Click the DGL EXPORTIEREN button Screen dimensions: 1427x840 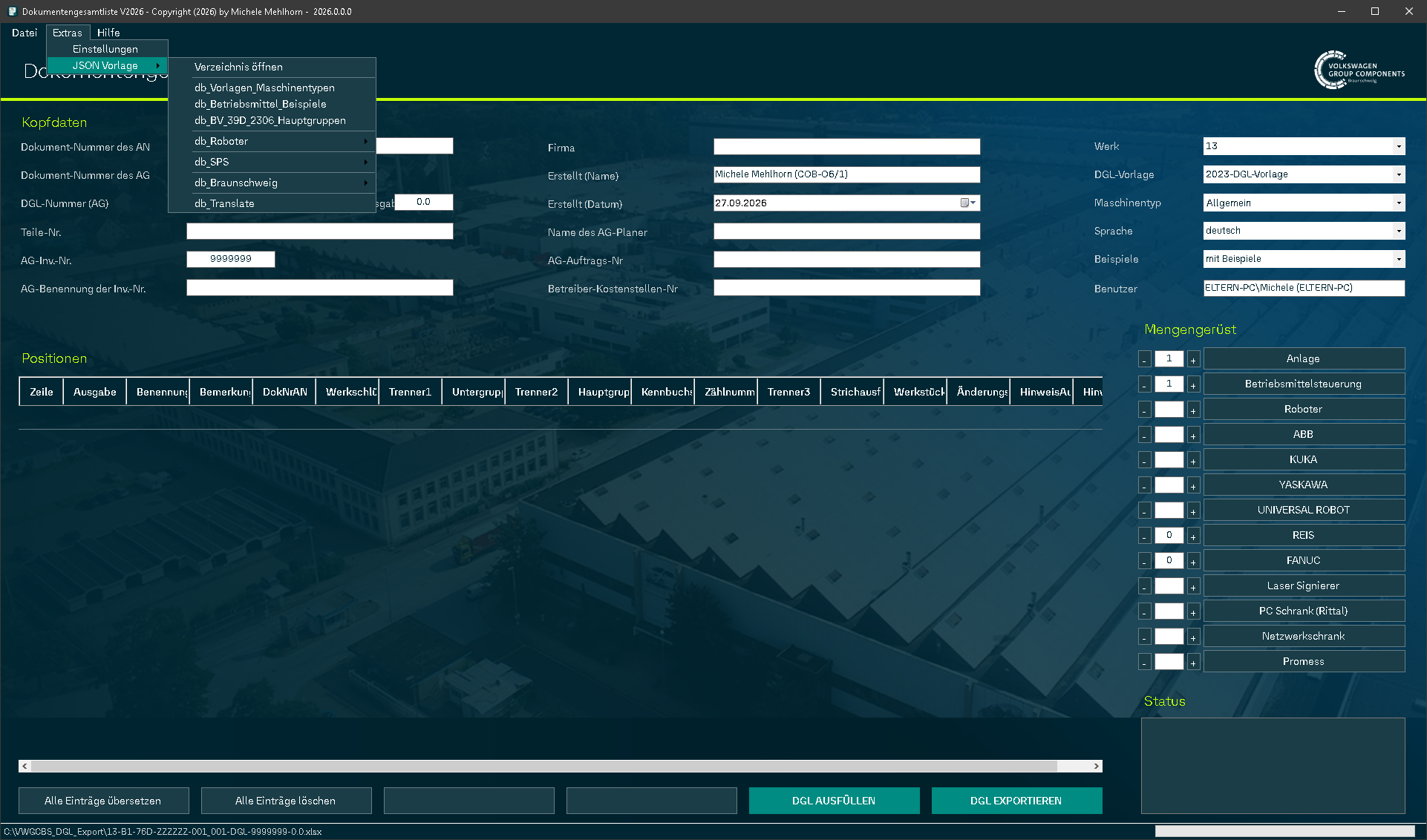[x=1016, y=801]
